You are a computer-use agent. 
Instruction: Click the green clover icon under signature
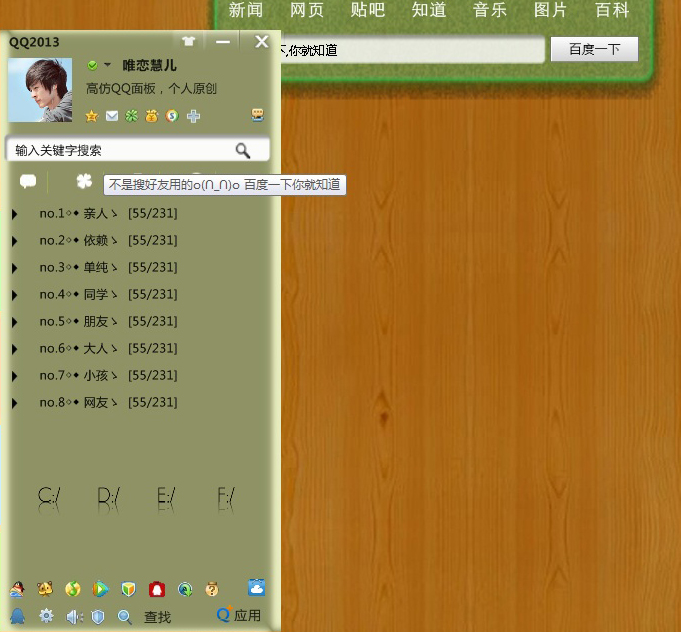[x=132, y=116]
